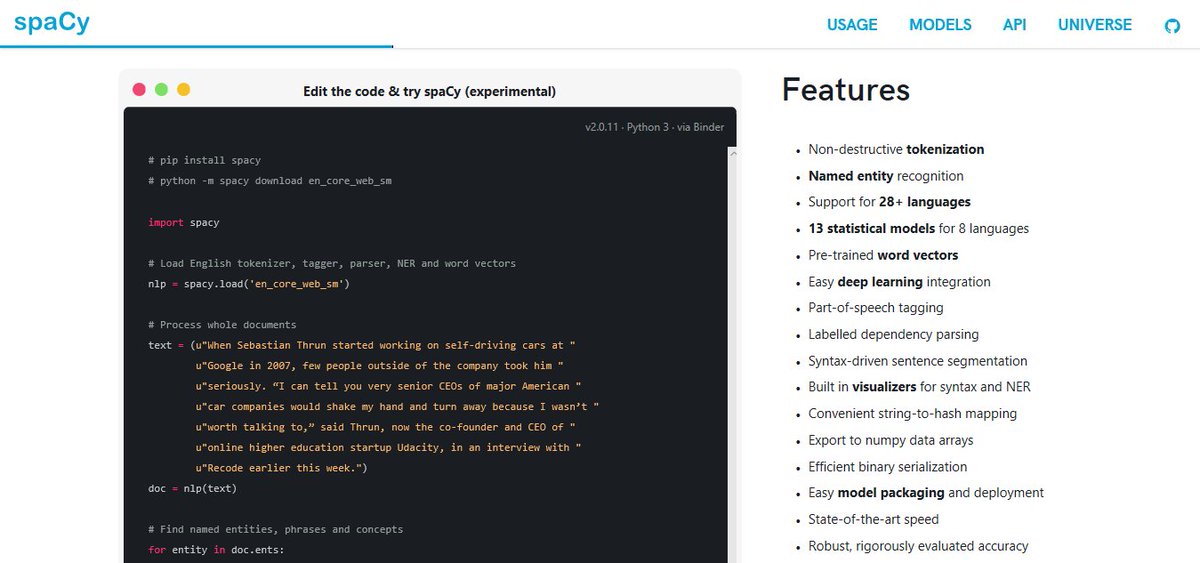Click the '# Load English tokenizer' comment

coord(332,263)
